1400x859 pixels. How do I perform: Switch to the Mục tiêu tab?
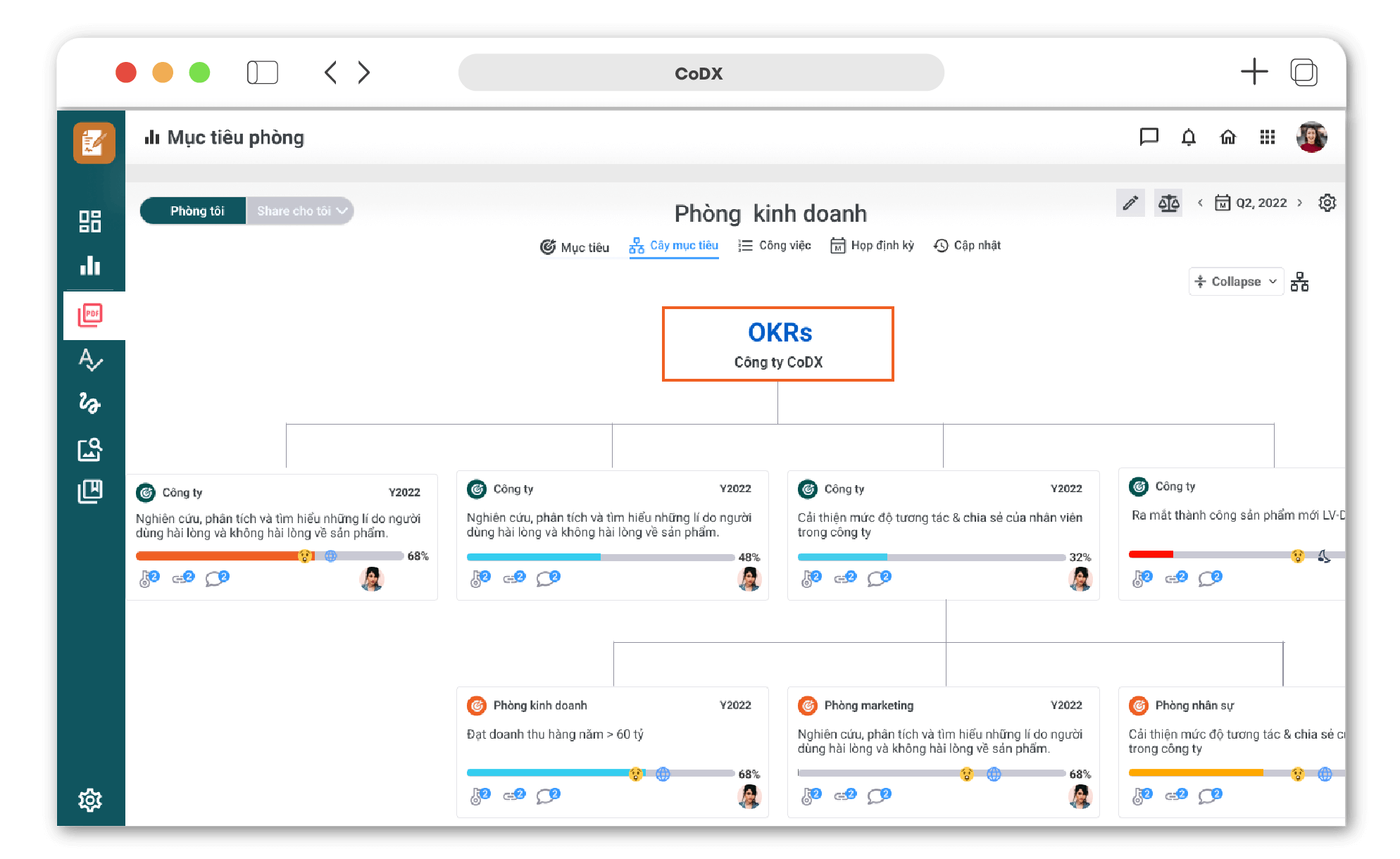pyautogui.click(x=575, y=247)
